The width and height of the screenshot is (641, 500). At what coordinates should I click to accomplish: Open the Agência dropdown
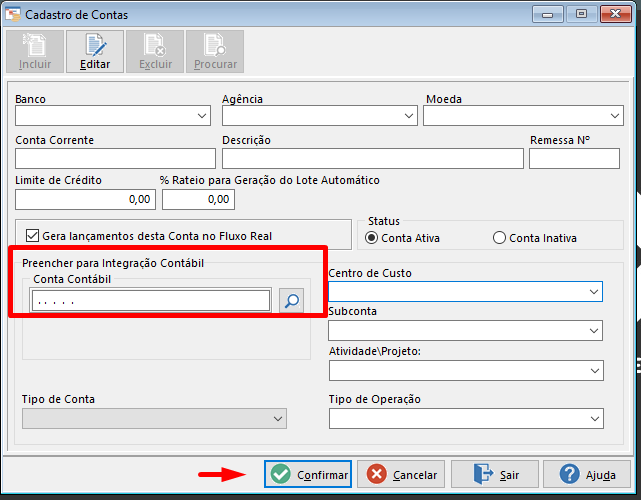click(x=320, y=116)
